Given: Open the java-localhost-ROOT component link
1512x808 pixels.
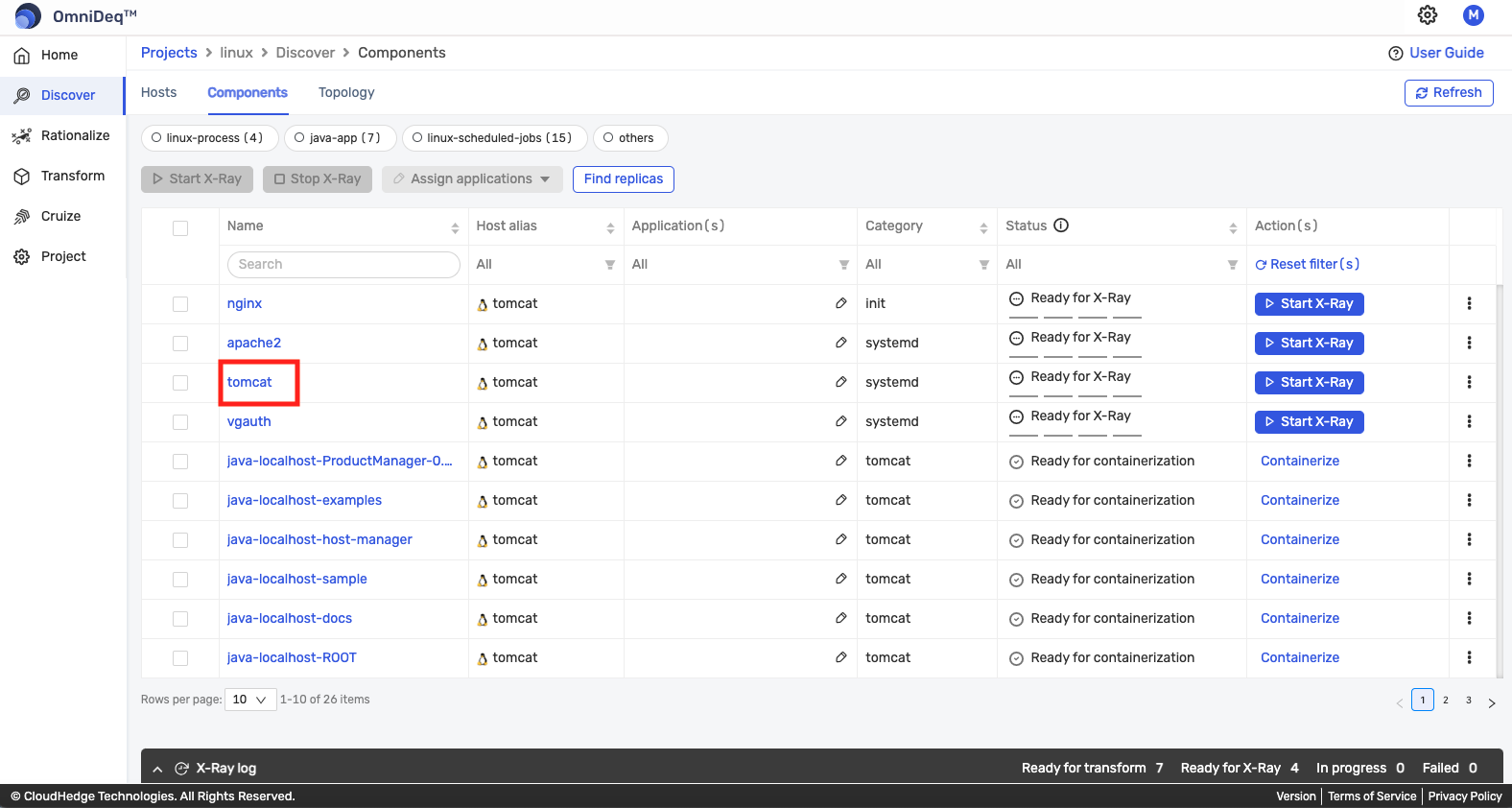Looking at the screenshot, I should pos(292,657).
